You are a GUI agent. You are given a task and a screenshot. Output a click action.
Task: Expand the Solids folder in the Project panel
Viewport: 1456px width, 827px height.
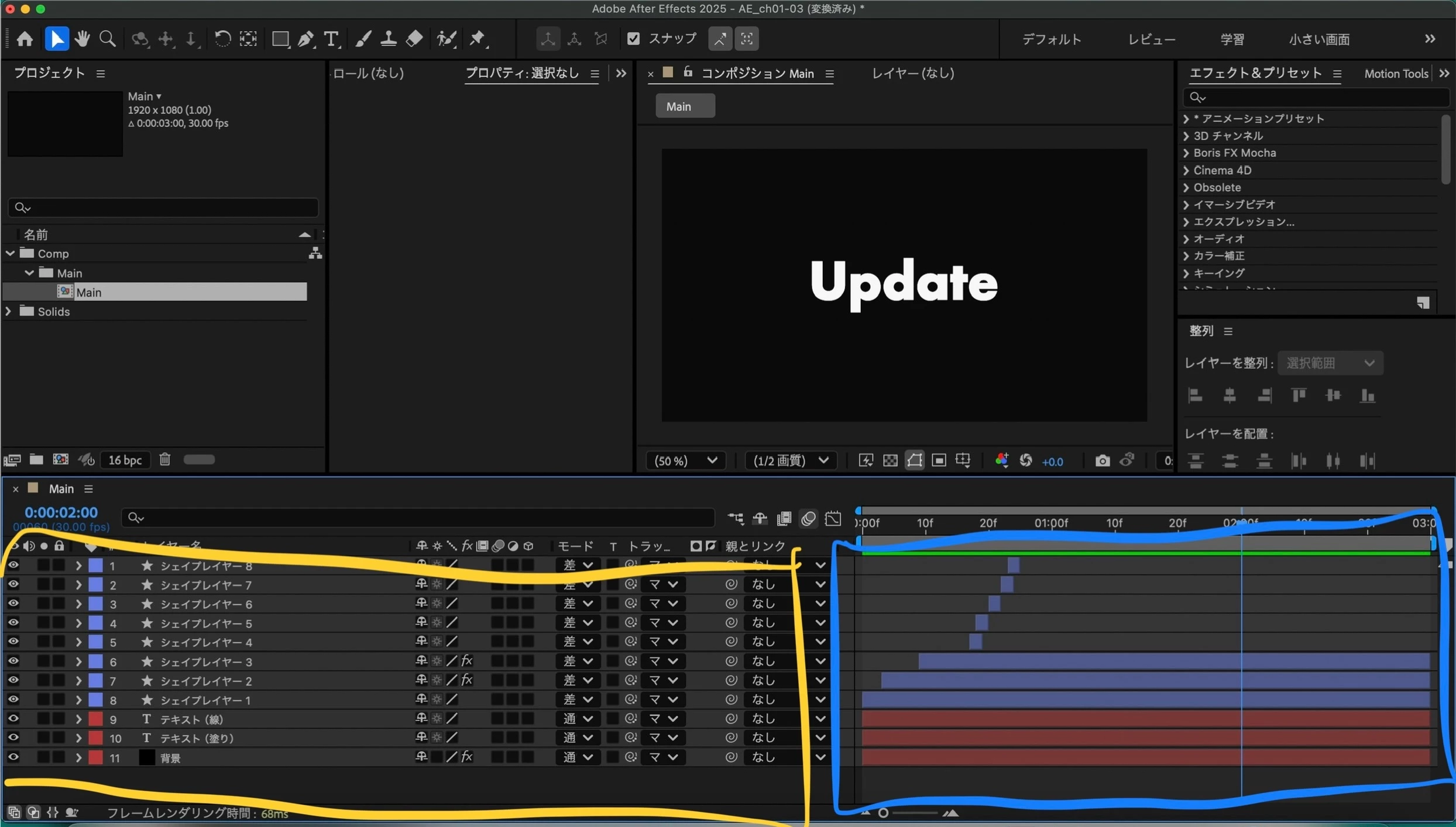[x=8, y=311]
